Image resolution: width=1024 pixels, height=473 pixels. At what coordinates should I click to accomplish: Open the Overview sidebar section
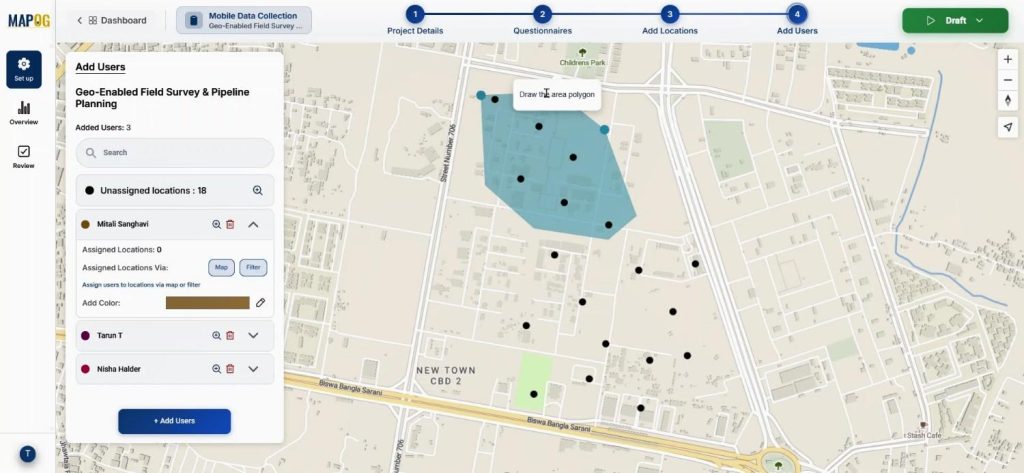coord(24,112)
